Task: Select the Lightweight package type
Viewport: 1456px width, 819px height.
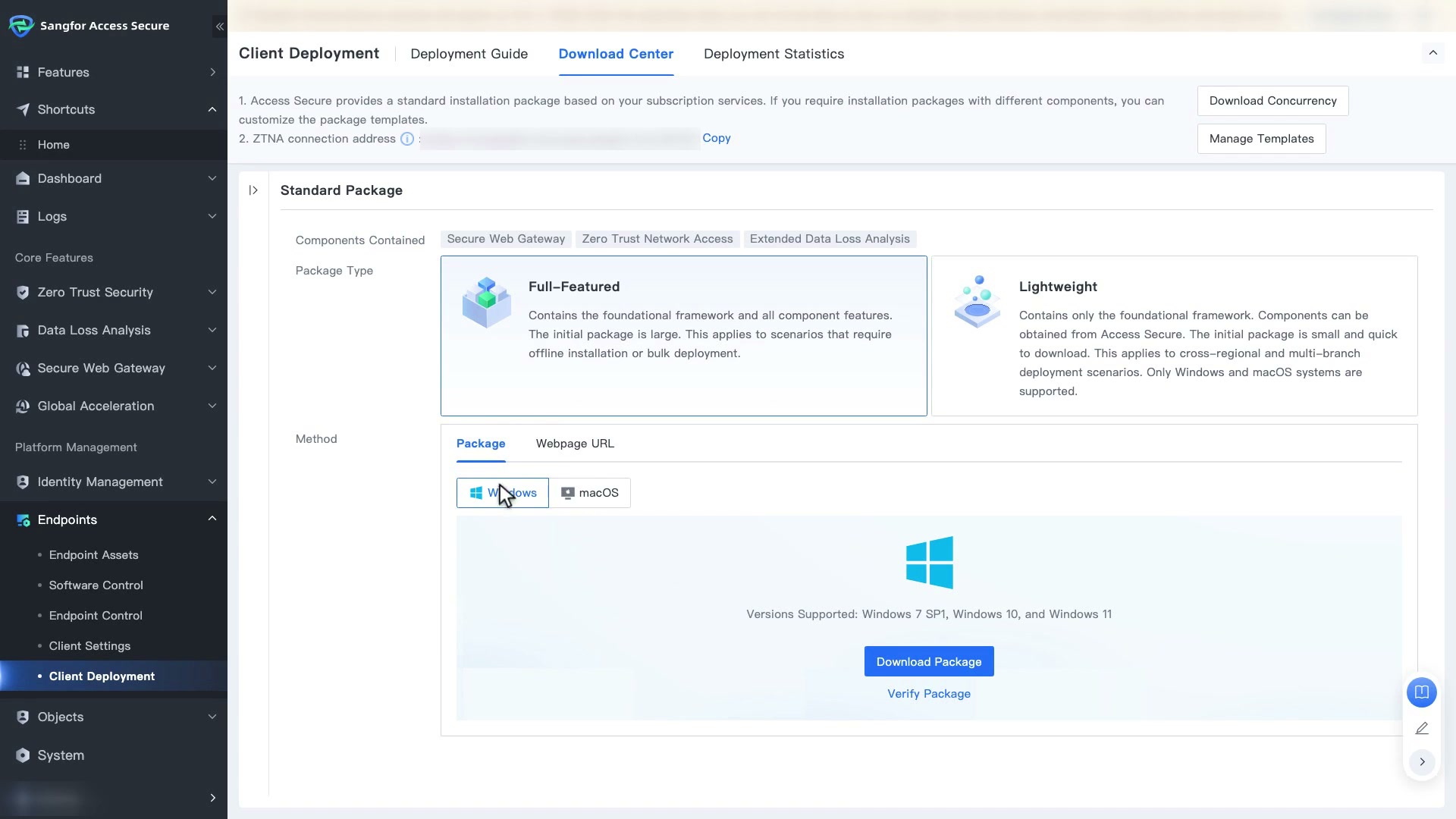Action: point(1174,336)
